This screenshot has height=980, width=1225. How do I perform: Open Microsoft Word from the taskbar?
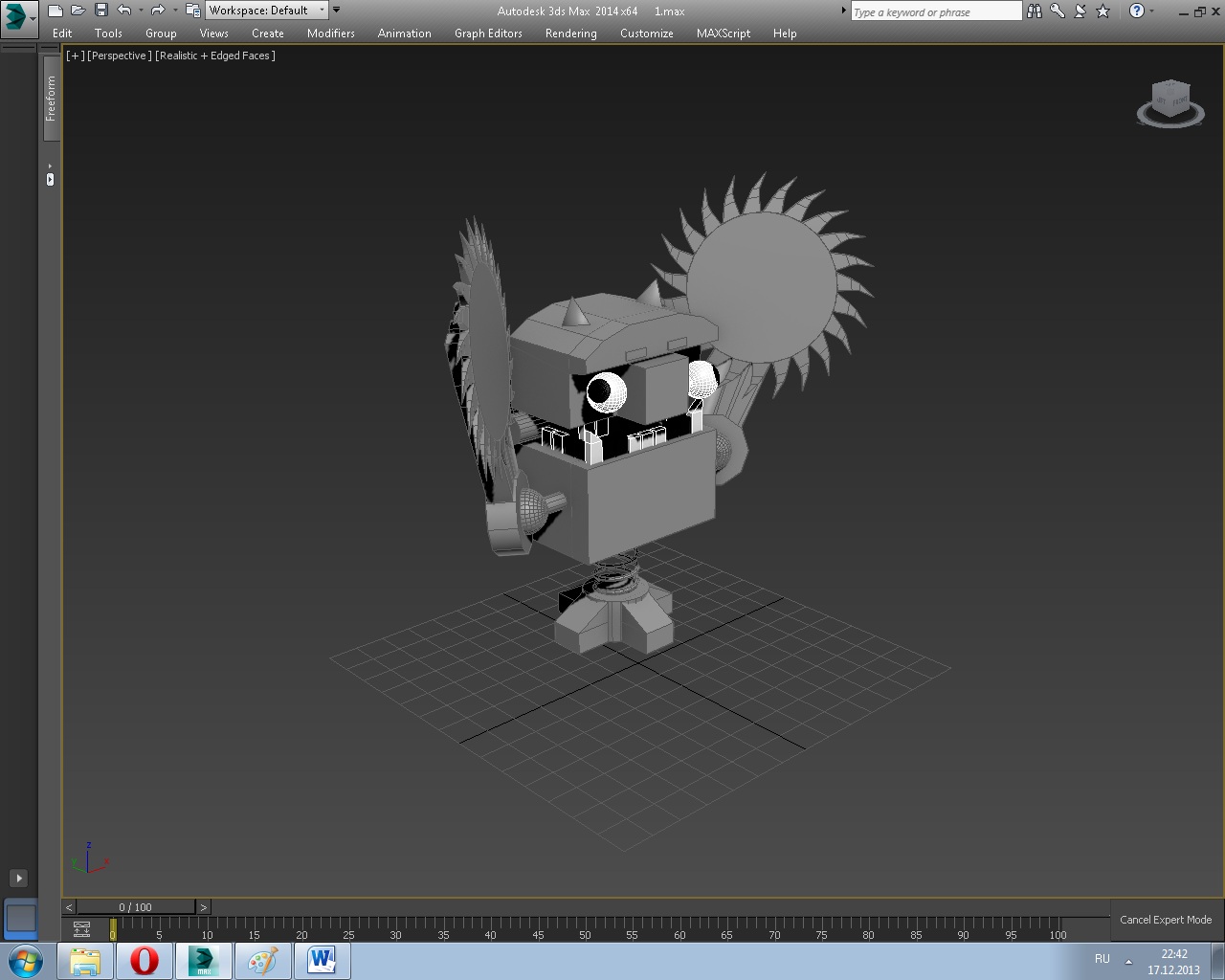pos(322,961)
